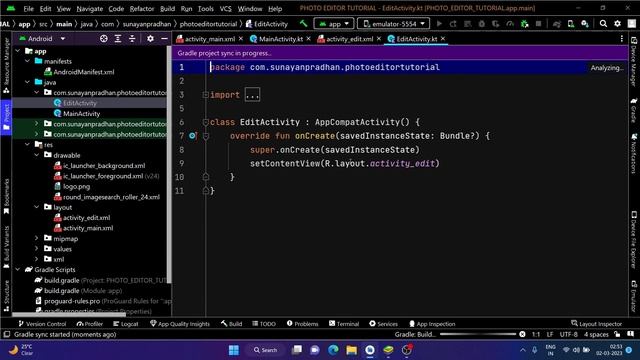Screen dimensions: 640x360
Task: Collapse the manifests folder
Action: point(27,61)
